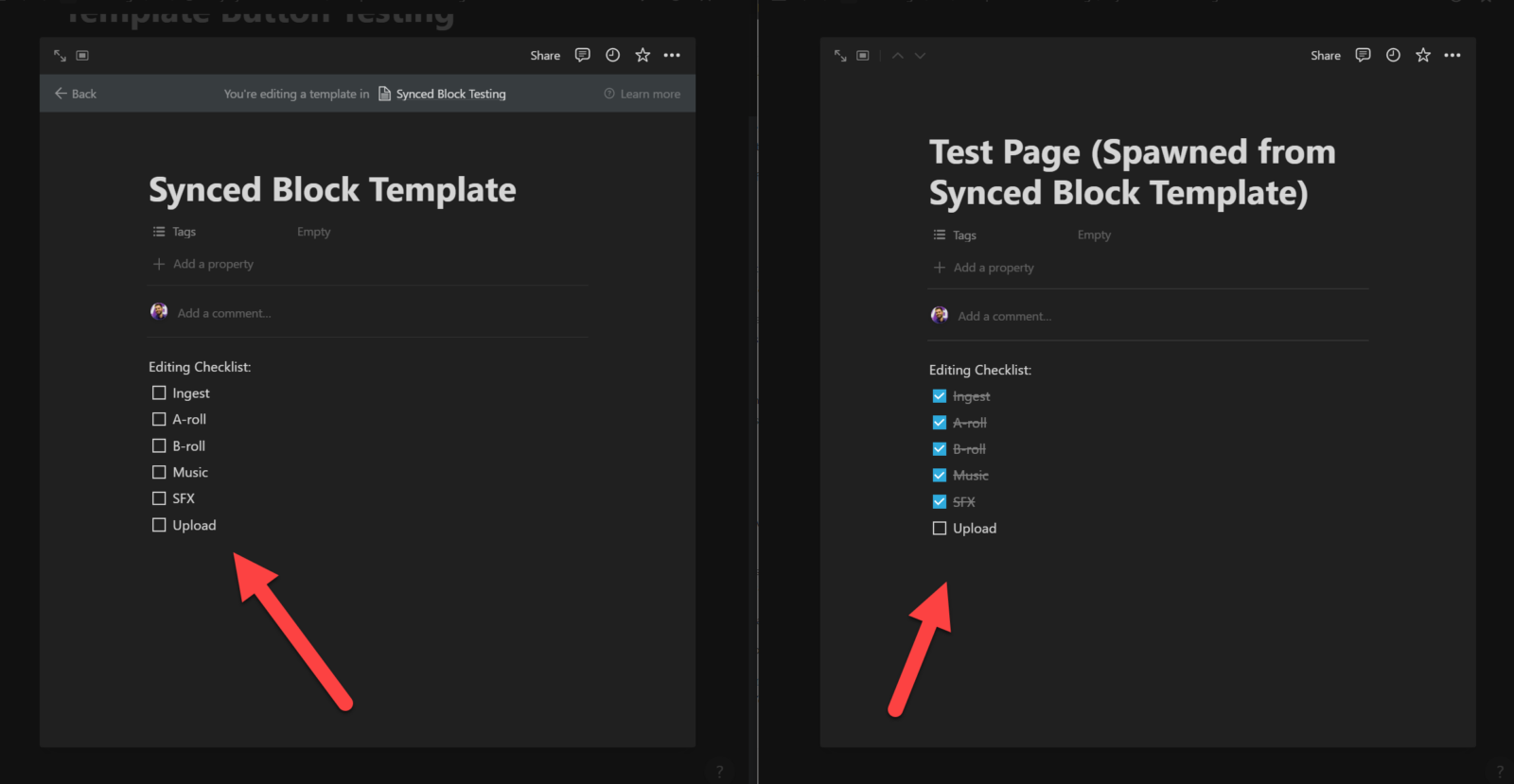The width and height of the screenshot is (1514, 784).
Task: Star the Test Page as favorite
Action: [x=1423, y=55]
